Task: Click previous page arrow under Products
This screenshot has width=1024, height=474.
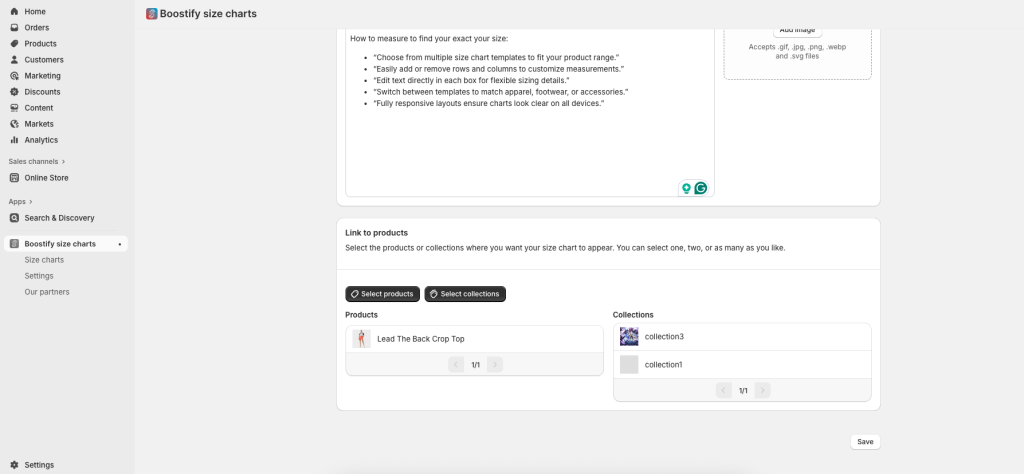Action: (456, 364)
